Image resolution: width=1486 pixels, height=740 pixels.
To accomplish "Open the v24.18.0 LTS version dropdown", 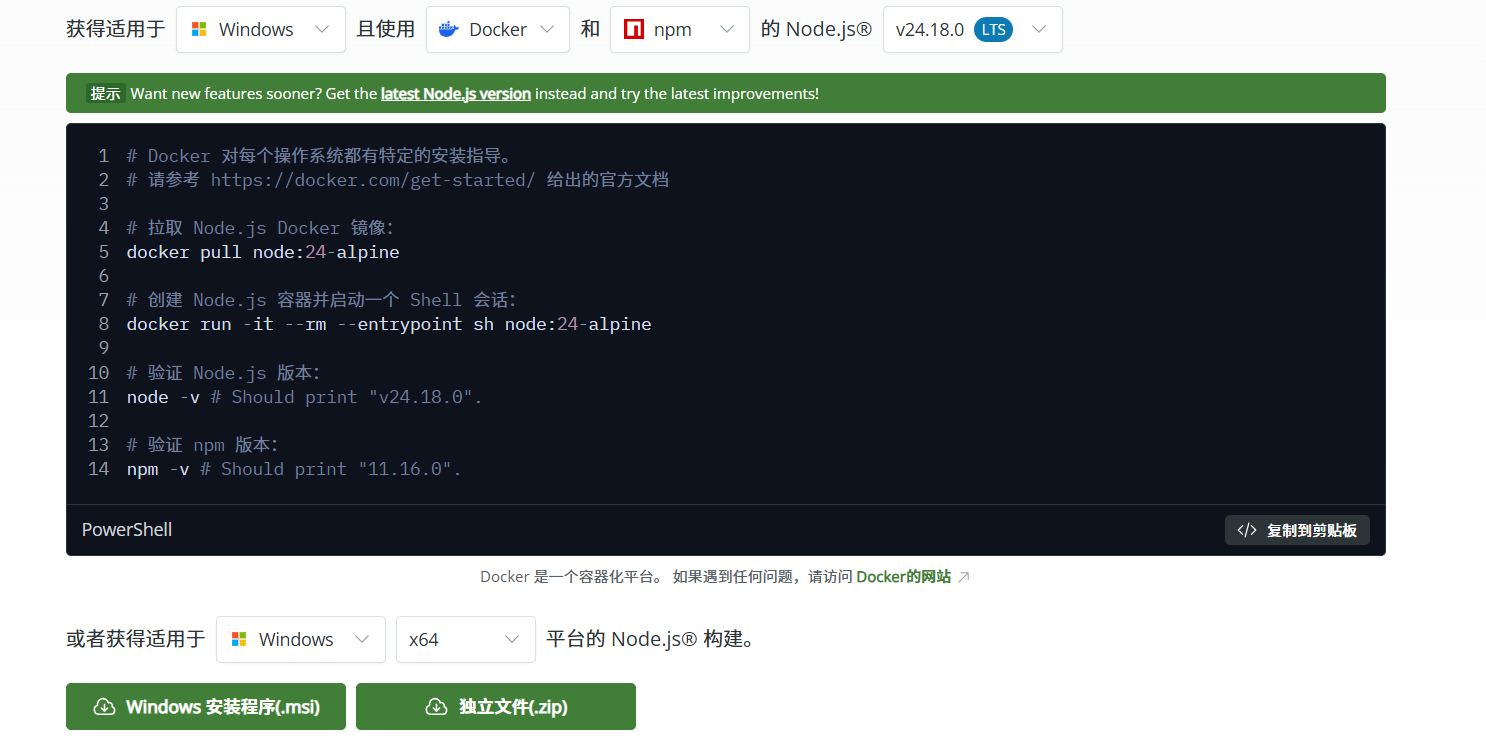I will pyautogui.click(x=973, y=30).
